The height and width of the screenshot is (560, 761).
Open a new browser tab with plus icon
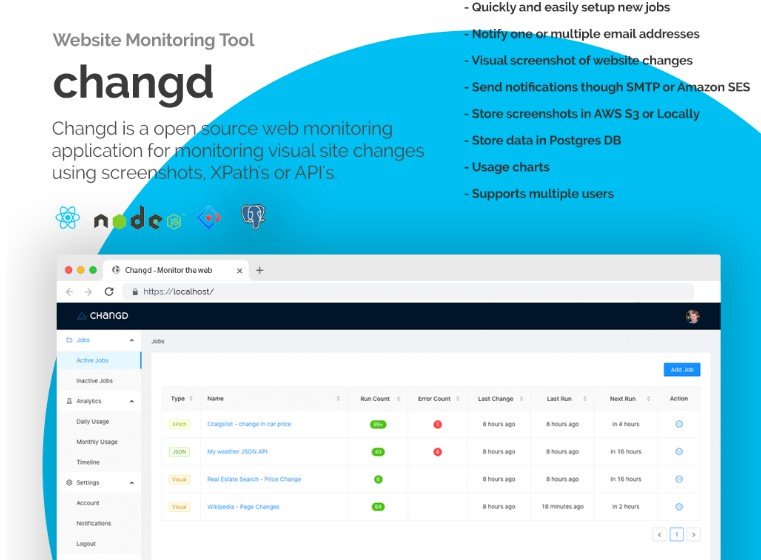tap(260, 270)
